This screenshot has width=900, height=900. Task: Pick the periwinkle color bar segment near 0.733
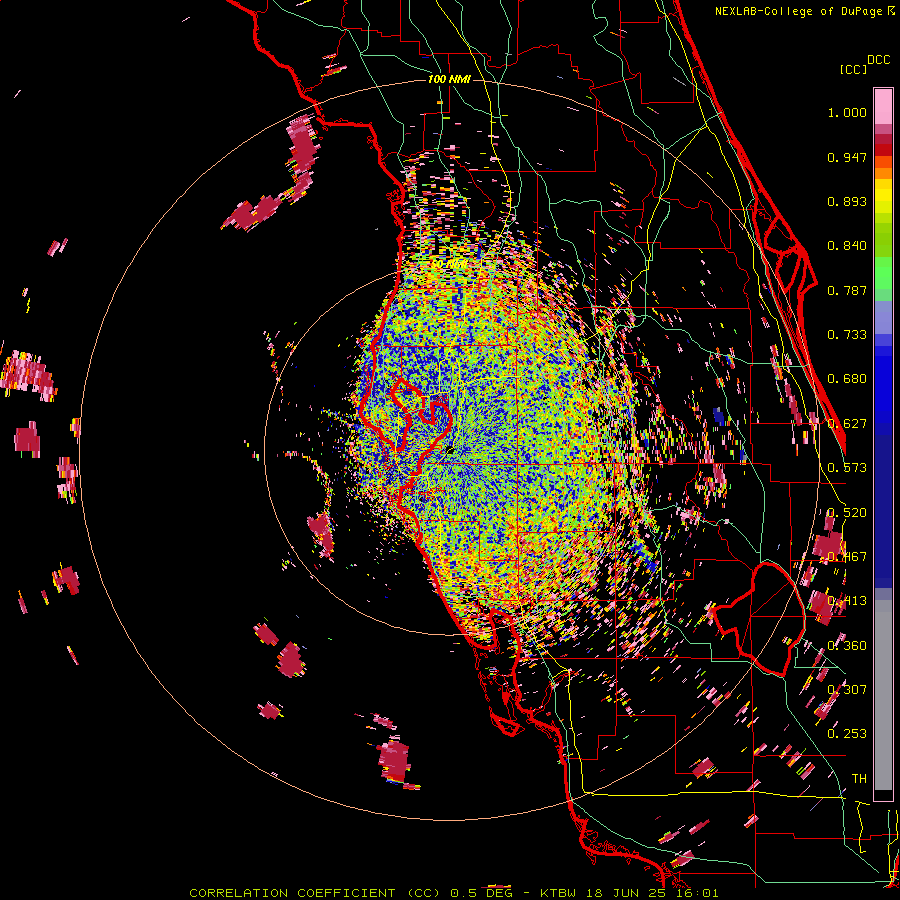[883, 317]
